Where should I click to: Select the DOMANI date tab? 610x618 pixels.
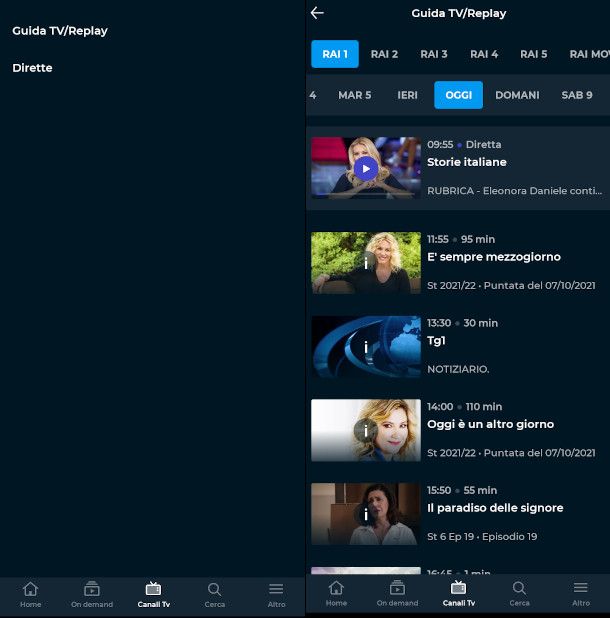(517, 95)
